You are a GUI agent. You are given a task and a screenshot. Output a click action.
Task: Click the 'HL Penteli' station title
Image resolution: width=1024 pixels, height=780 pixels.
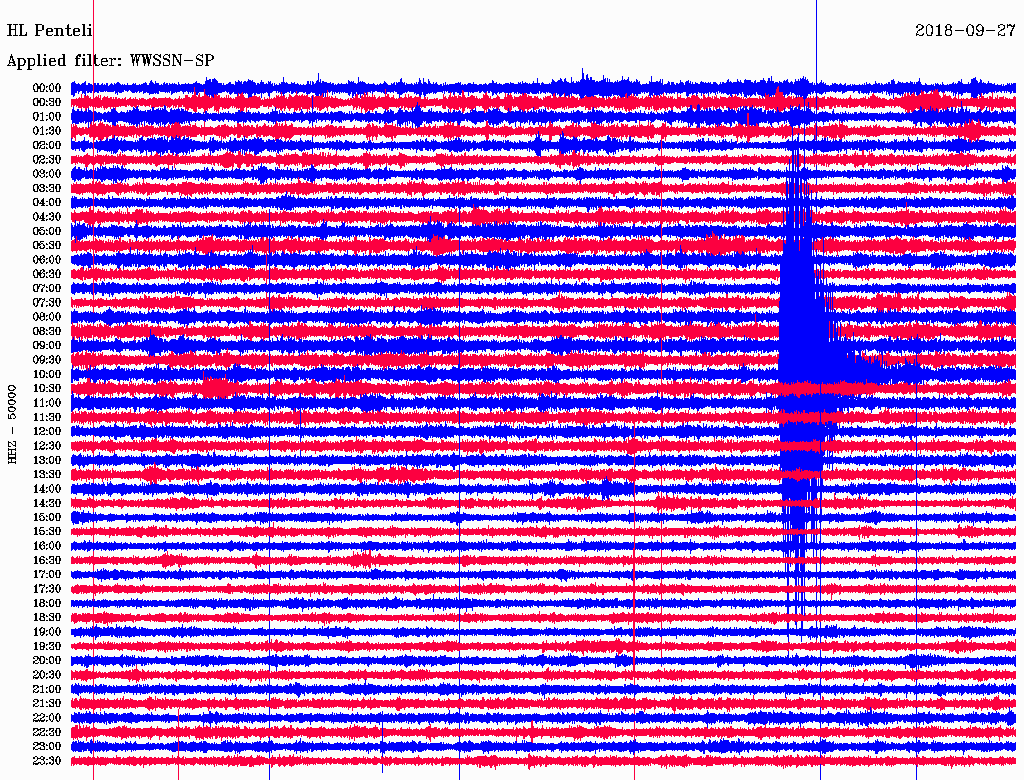point(50,31)
